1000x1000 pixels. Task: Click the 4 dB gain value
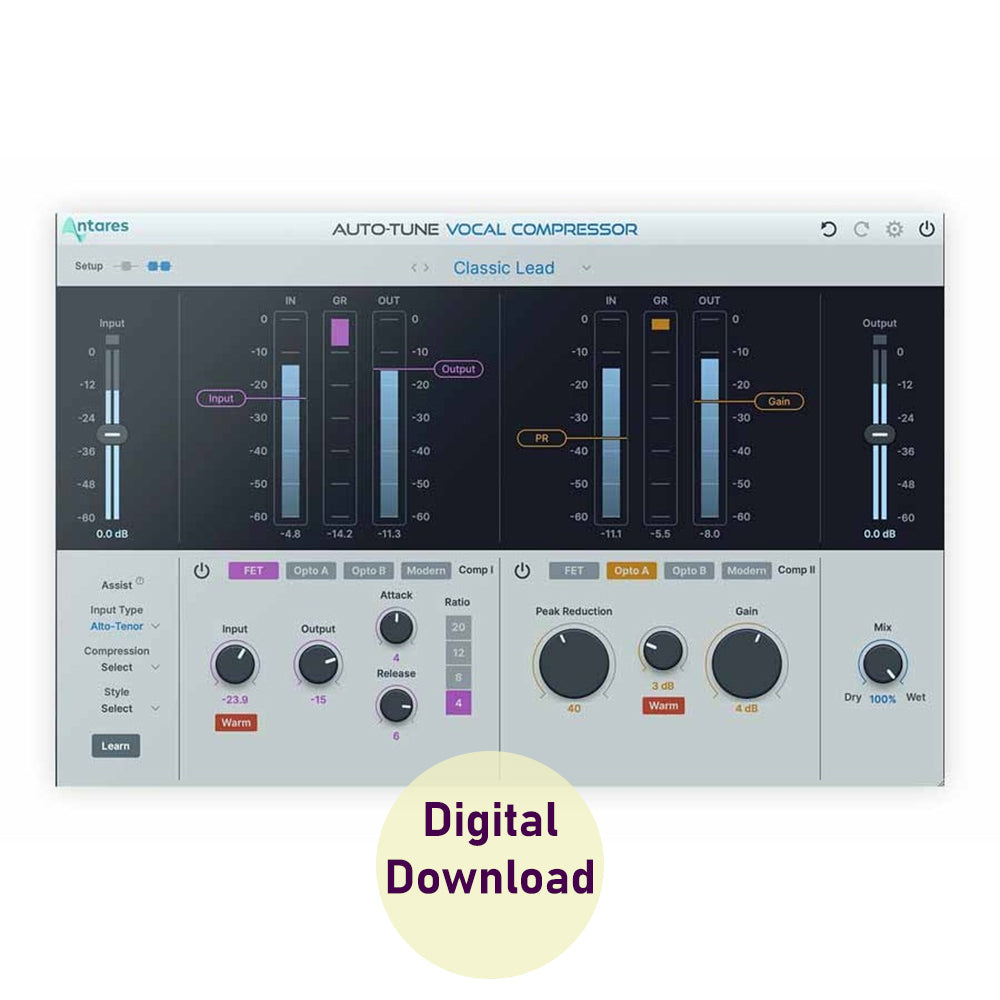pos(746,709)
